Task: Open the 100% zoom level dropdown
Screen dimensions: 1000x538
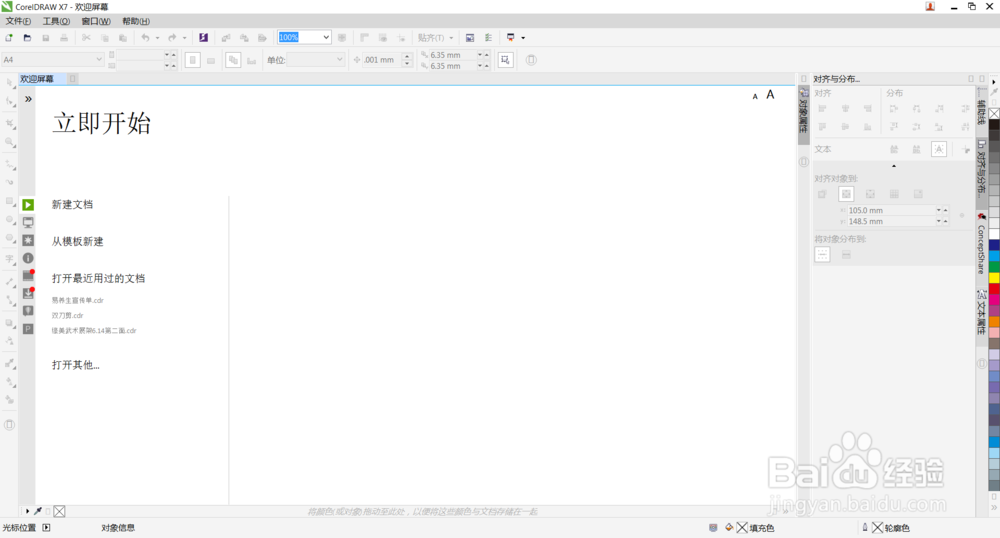Action: (326, 37)
